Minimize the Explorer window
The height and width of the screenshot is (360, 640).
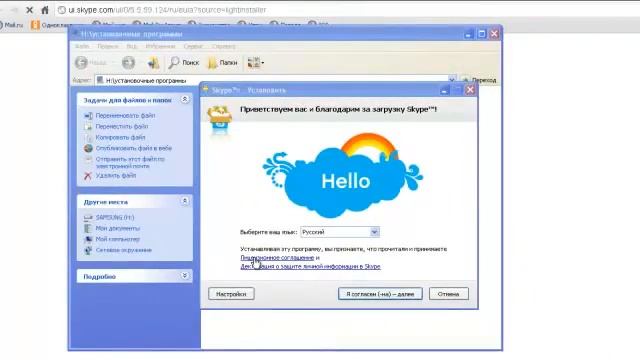[469, 34]
